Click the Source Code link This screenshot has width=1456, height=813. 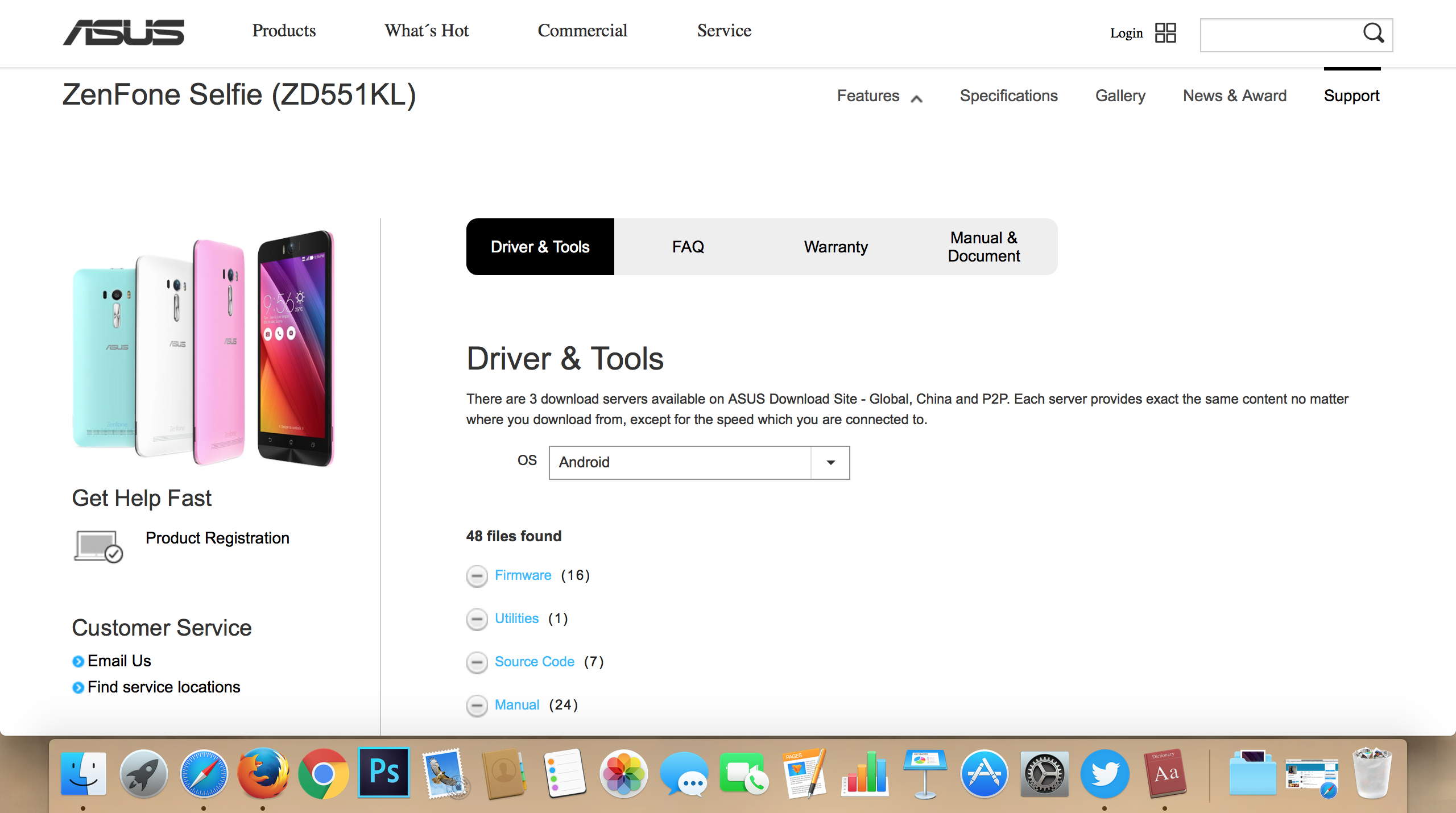(x=534, y=662)
